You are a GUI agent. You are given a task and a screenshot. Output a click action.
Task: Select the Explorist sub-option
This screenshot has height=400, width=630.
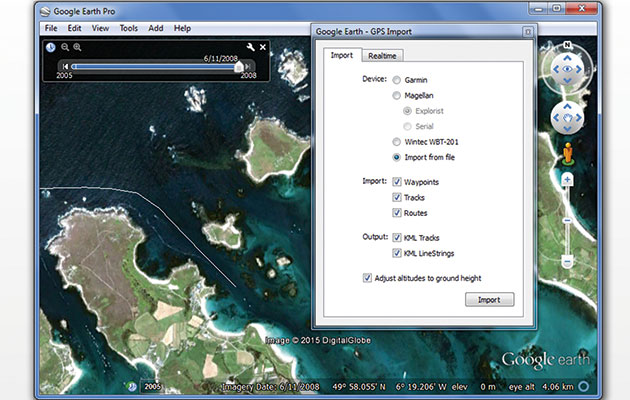407,111
